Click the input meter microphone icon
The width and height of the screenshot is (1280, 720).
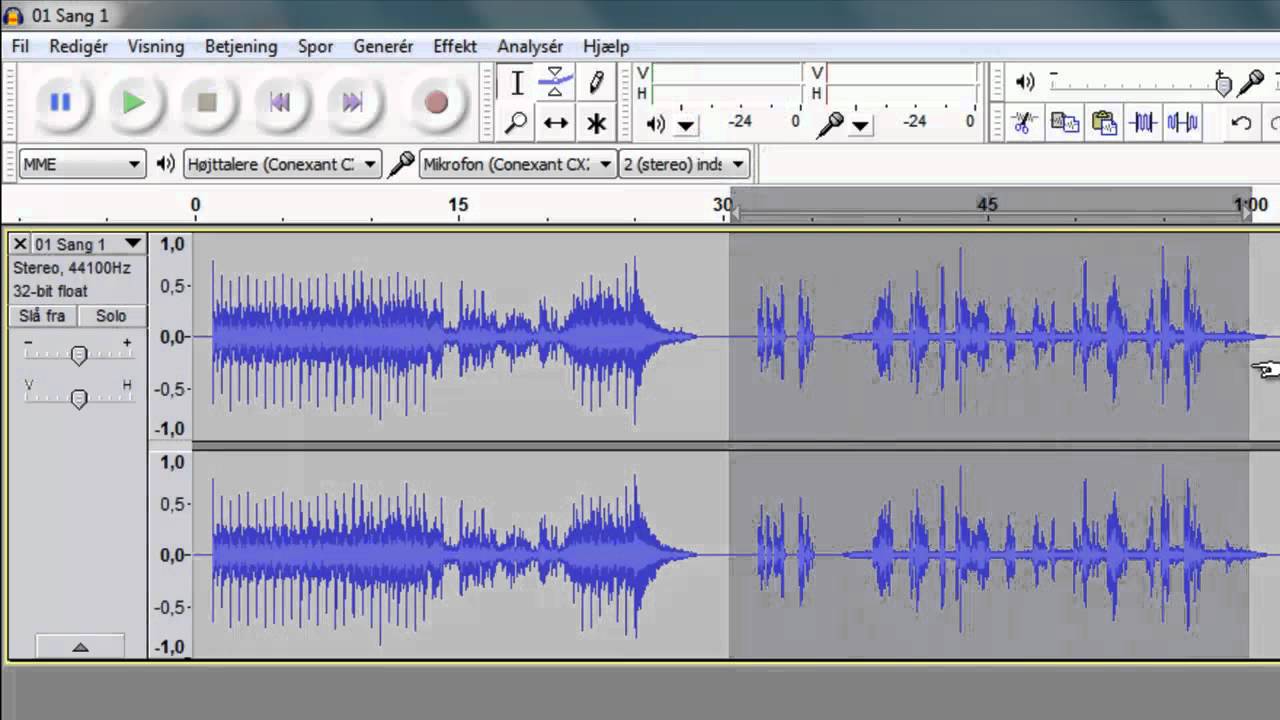click(x=829, y=123)
